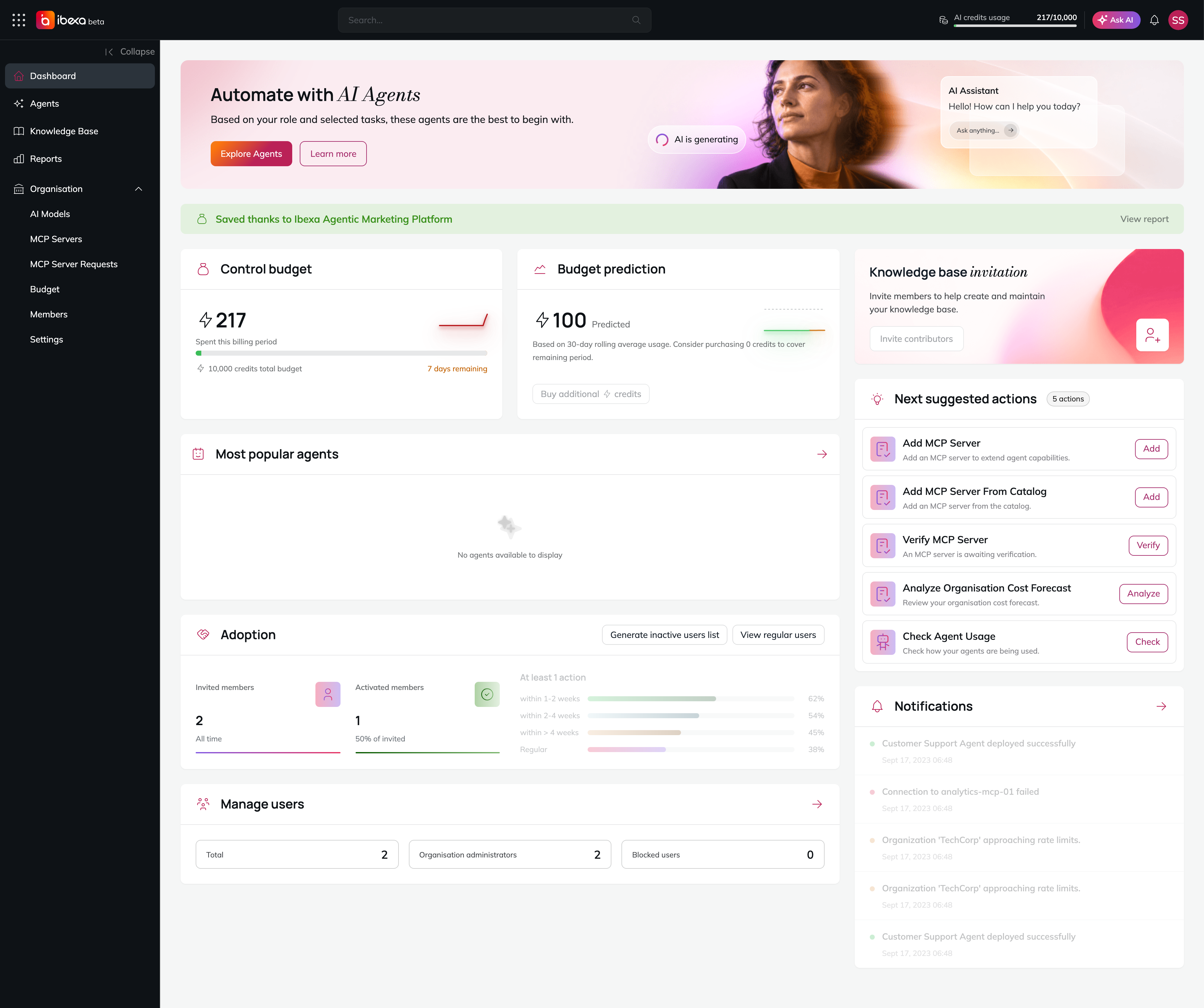Screen dimensions: 1204x1008
Task: Click View report link
Action: pyautogui.click(x=1144, y=219)
